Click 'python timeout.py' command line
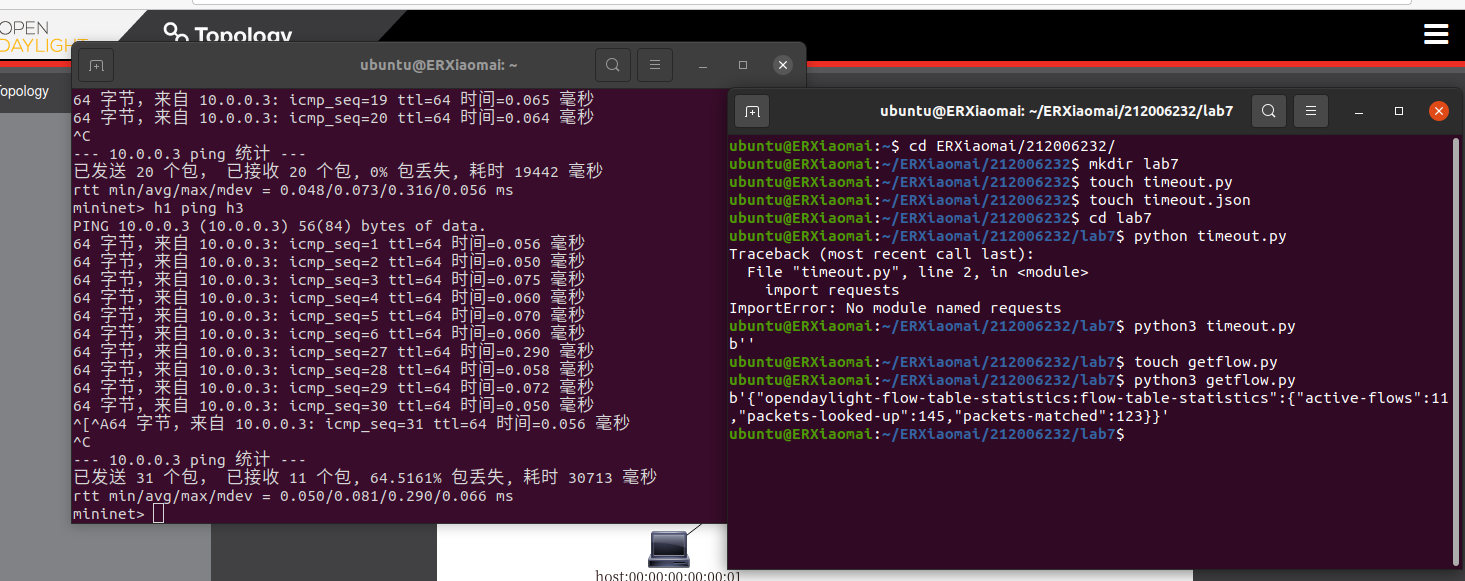Viewport: 1465px width, 581px height. (x=1008, y=236)
